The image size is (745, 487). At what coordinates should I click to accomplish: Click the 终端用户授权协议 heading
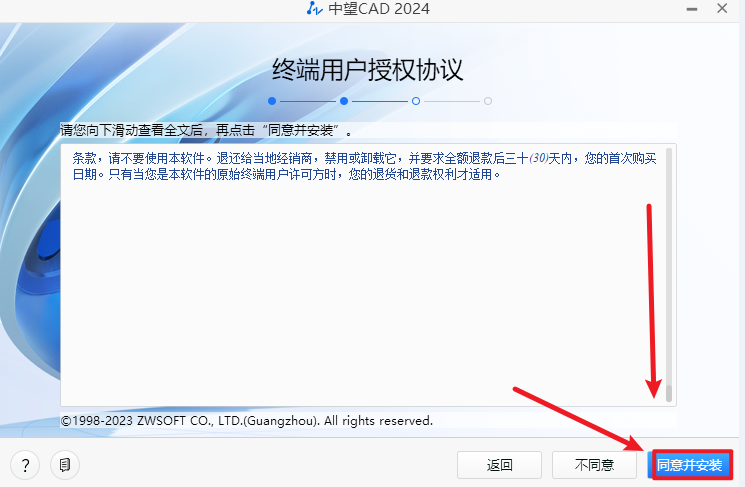pyautogui.click(x=369, y=70)
